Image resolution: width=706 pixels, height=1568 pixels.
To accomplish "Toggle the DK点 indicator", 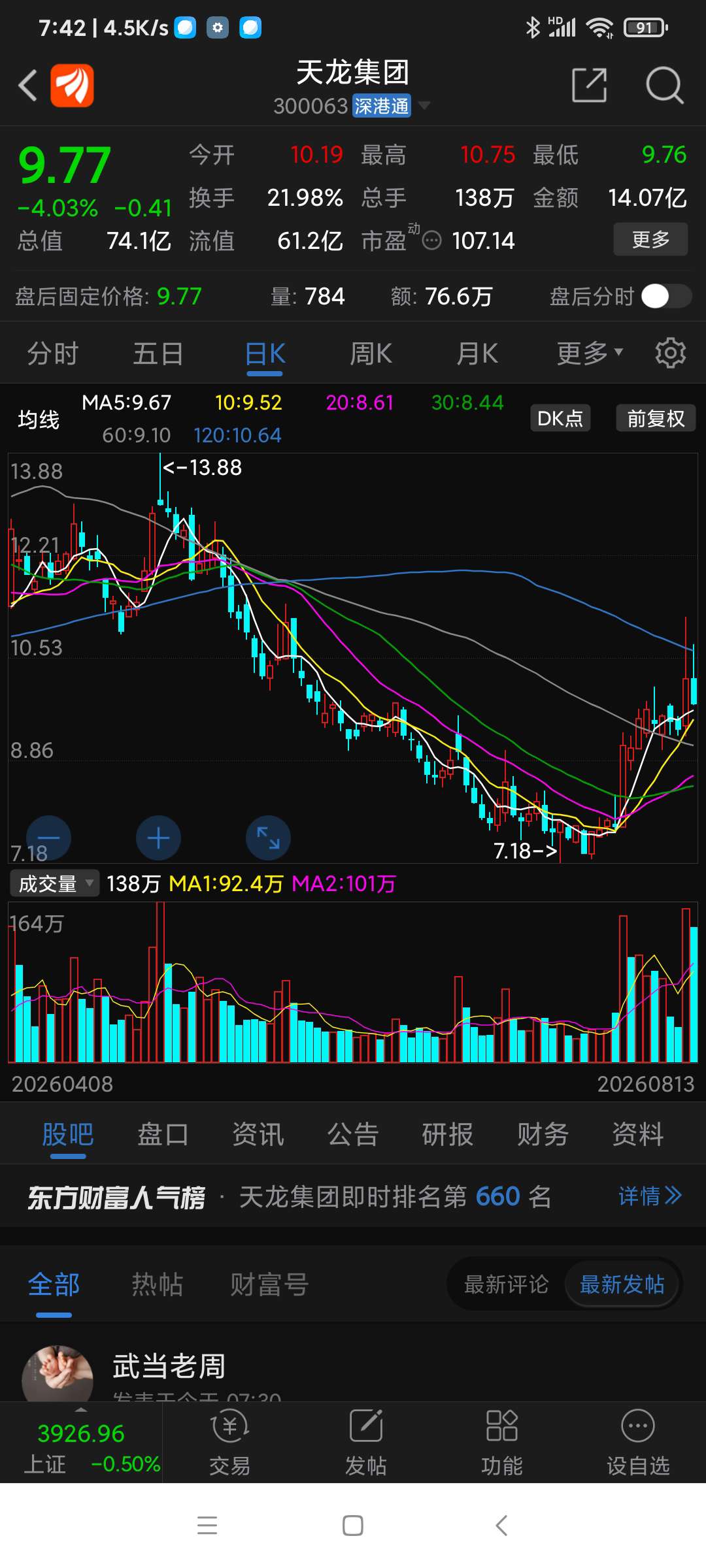I will point(560,418).
